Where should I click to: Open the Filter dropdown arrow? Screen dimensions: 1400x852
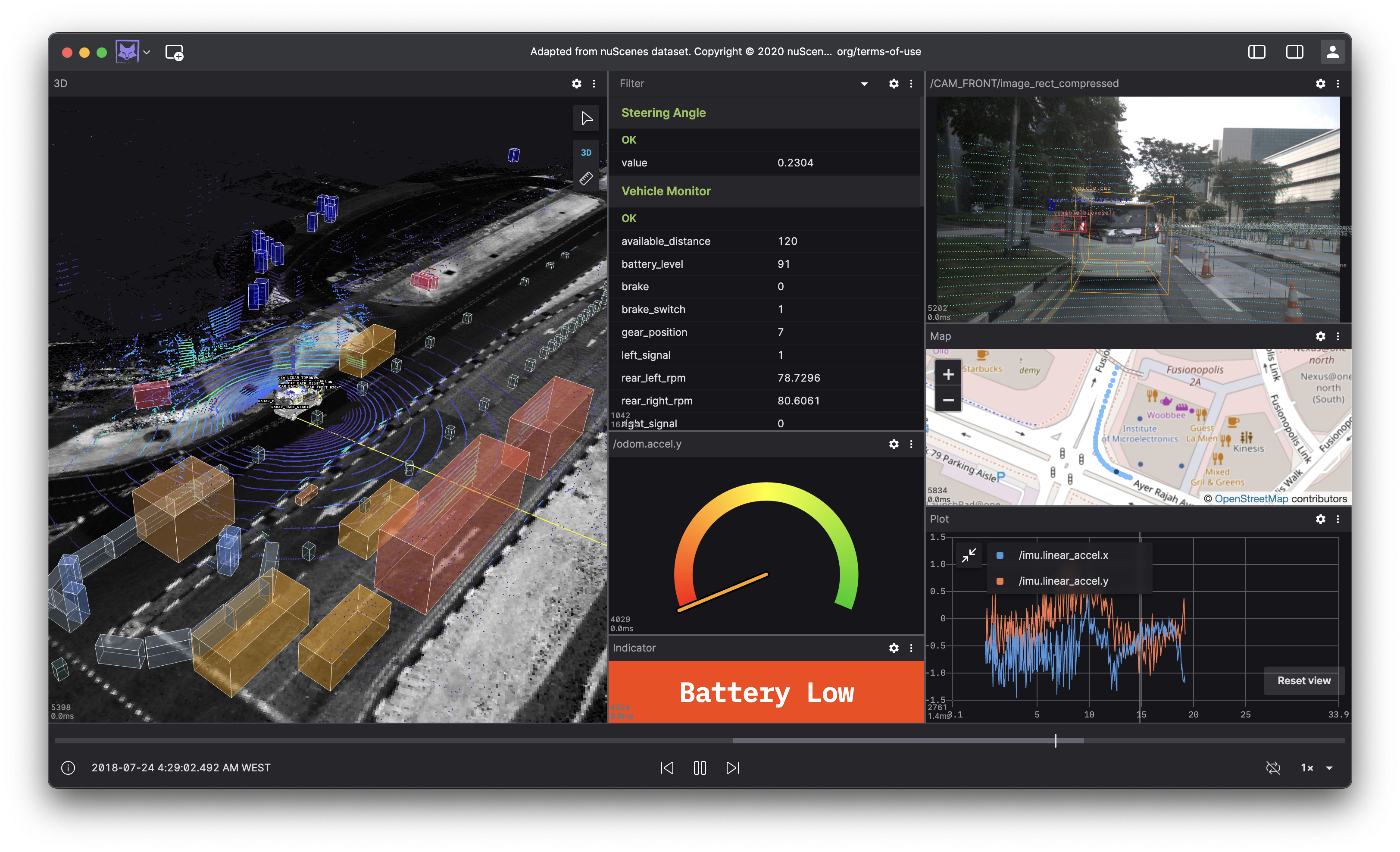864,84
